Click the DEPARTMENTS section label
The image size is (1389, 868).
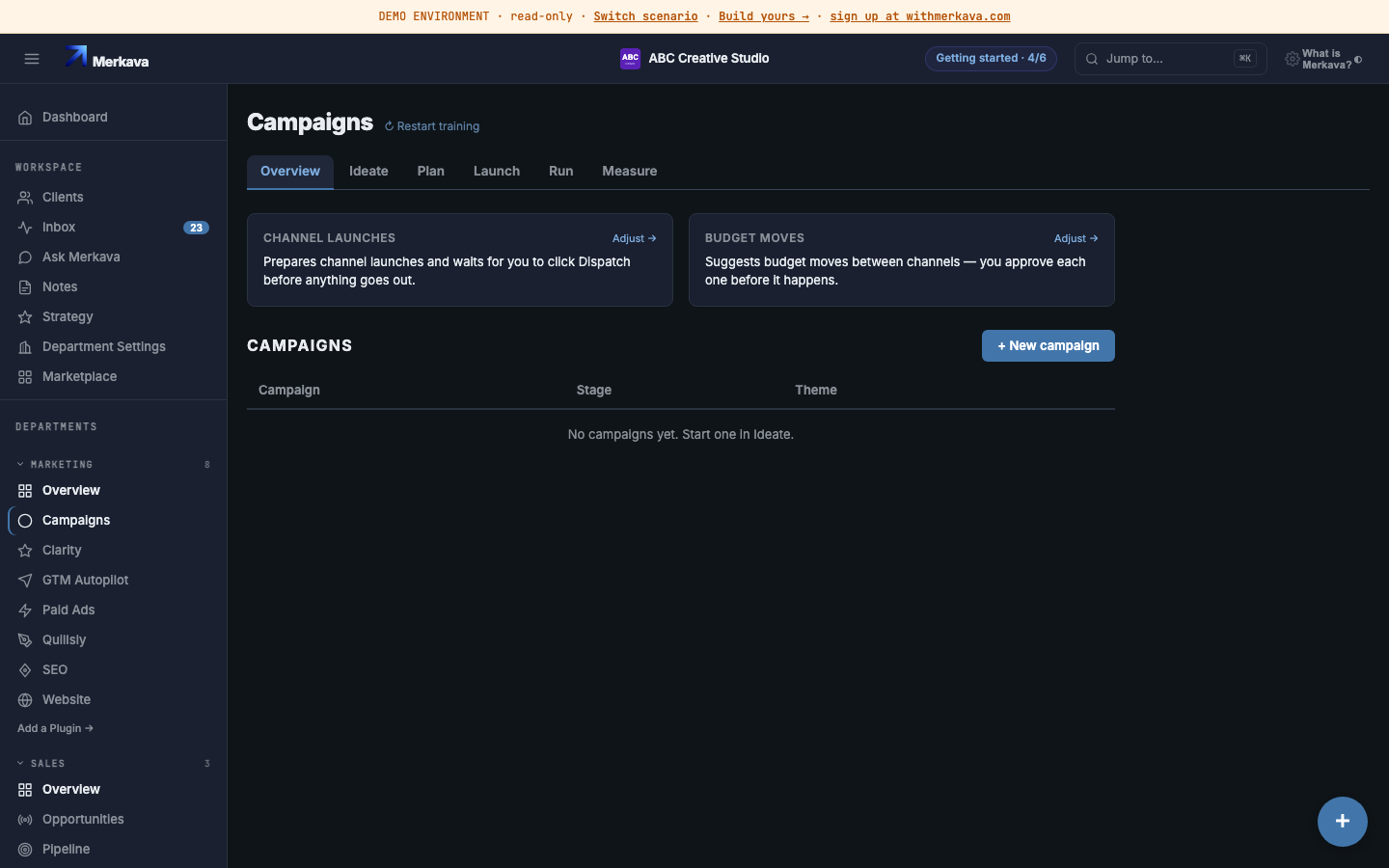tap(56, 427)
